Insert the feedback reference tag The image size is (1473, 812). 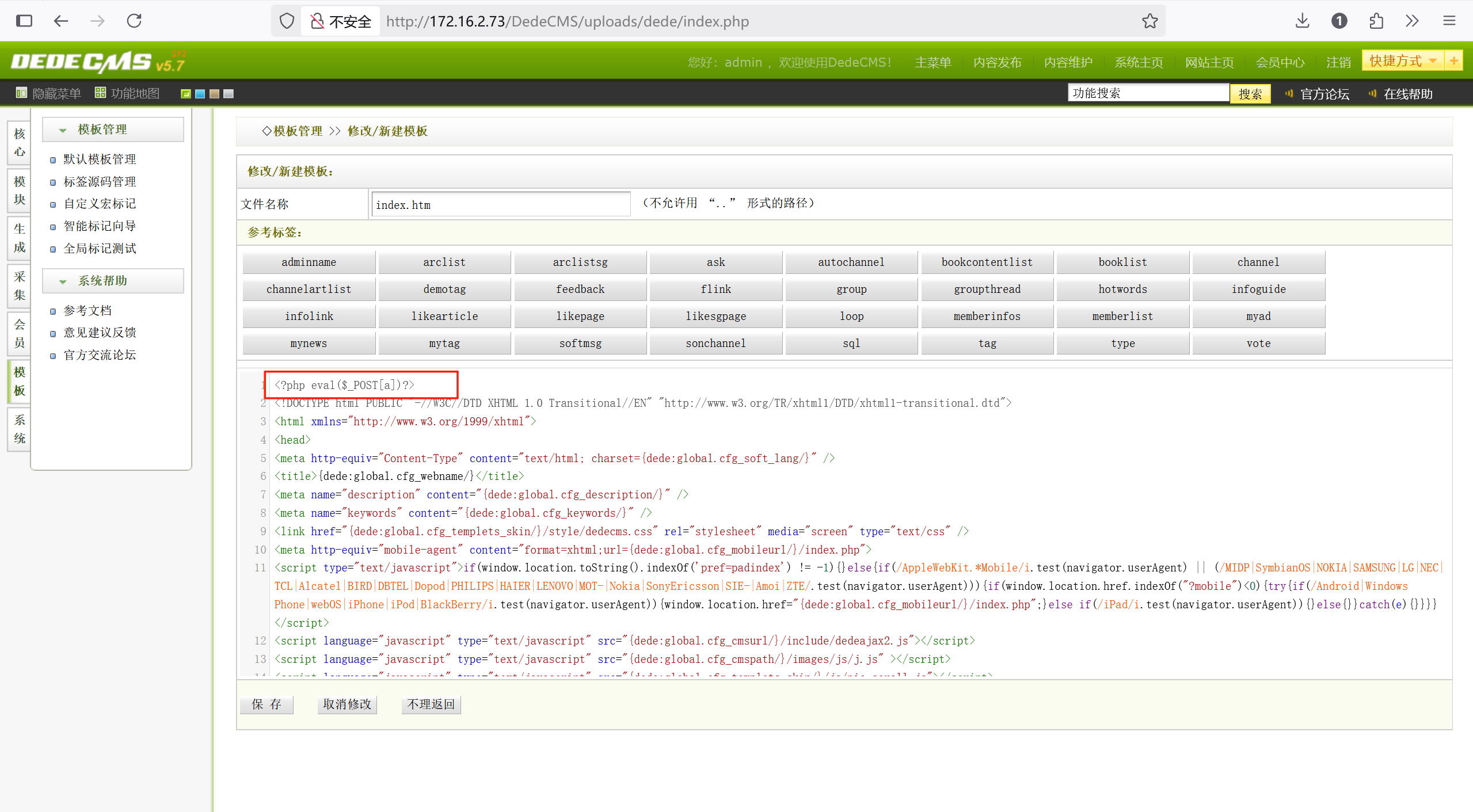(580, 289)
